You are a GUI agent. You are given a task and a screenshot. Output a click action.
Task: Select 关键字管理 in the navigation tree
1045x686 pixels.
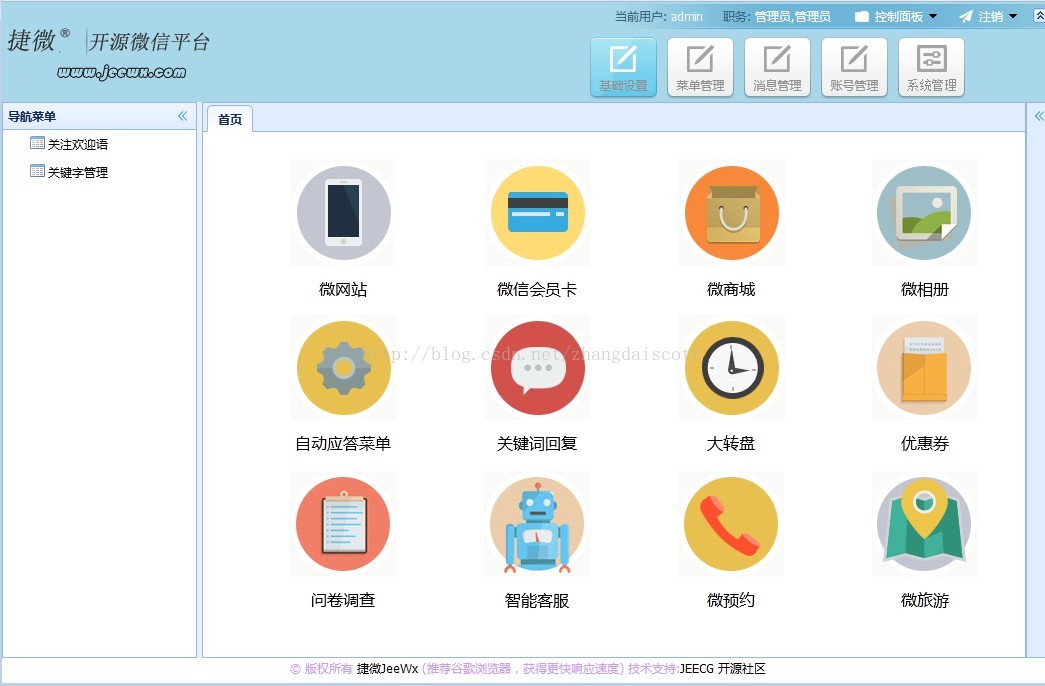point(77,173)
